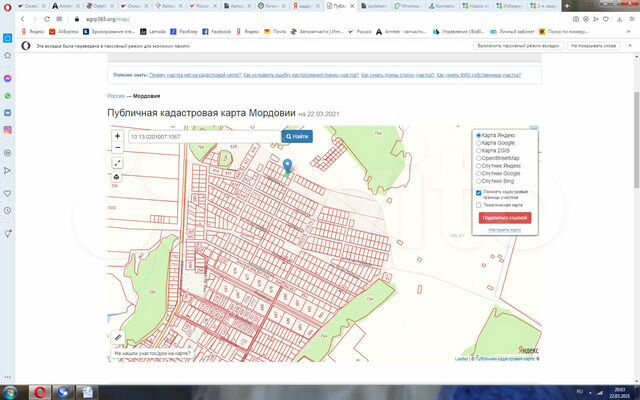Expand the hidden bookmarks chevron

(x=629, y=31)
